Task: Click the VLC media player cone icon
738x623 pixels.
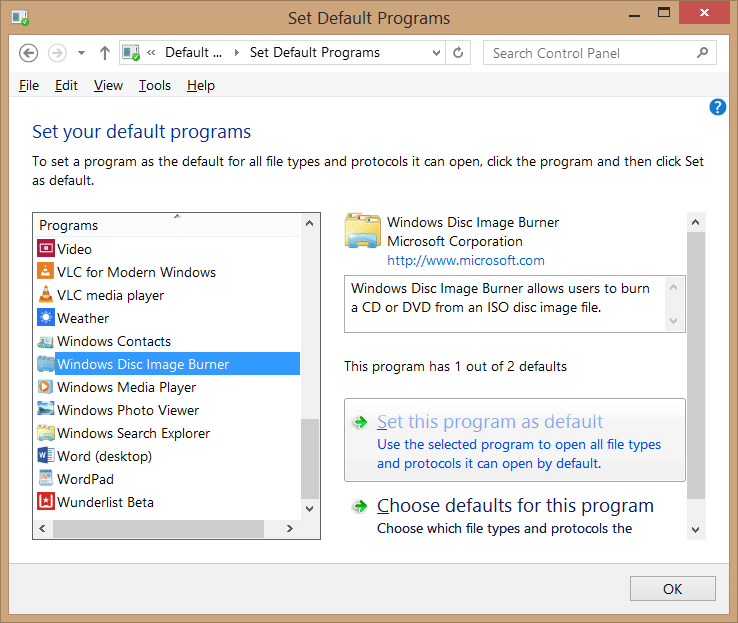Action: tap(46, 295)
